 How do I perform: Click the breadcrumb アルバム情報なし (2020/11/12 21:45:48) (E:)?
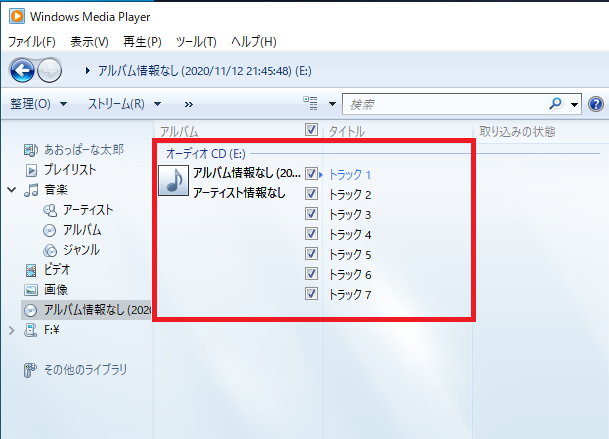(205, 71)
